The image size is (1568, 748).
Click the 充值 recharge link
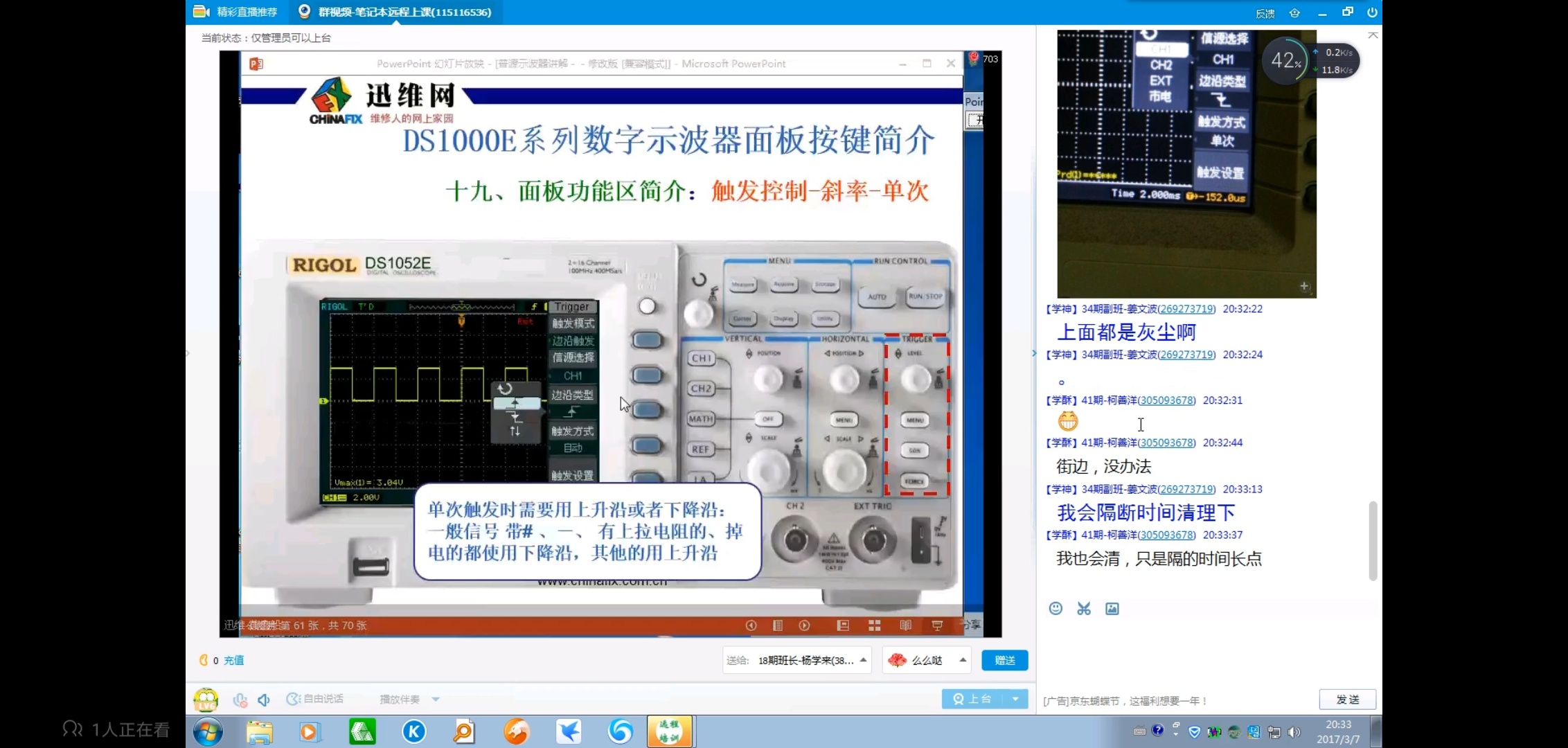233,660
